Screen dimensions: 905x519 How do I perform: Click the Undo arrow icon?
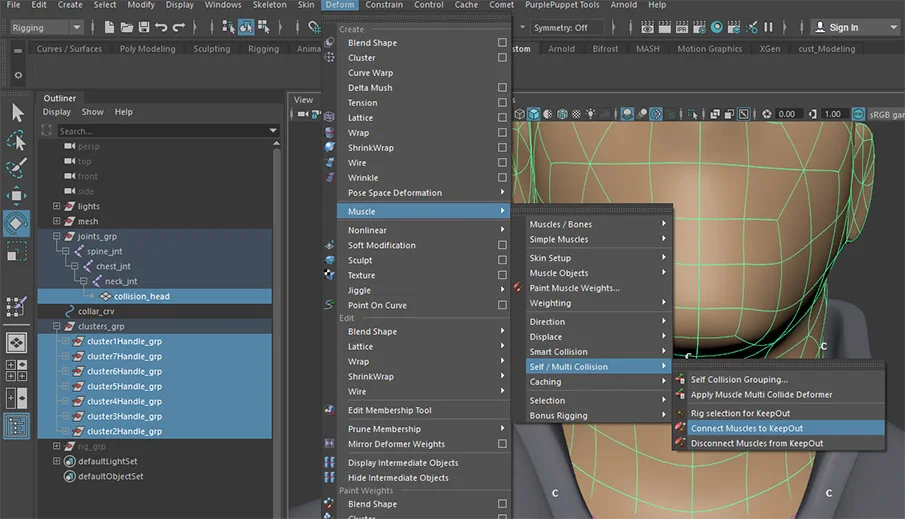click(161, 27)
